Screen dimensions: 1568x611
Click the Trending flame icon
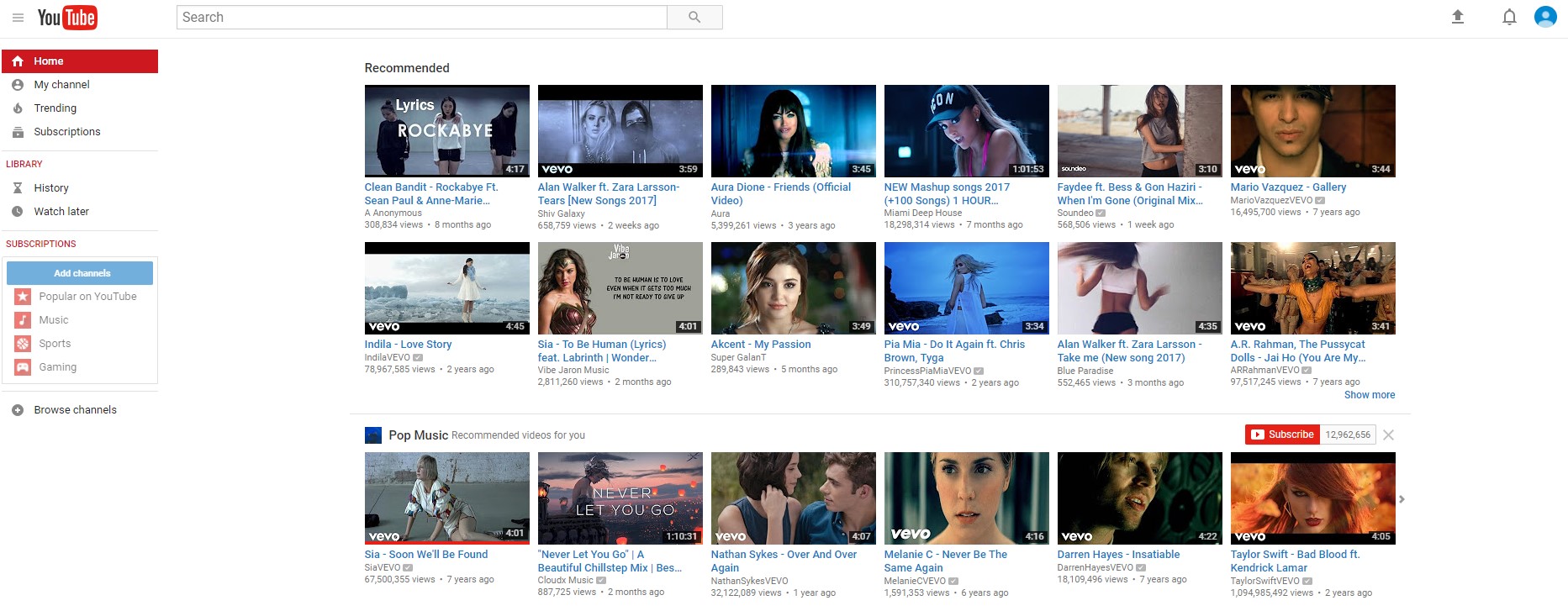pos(18,108)
